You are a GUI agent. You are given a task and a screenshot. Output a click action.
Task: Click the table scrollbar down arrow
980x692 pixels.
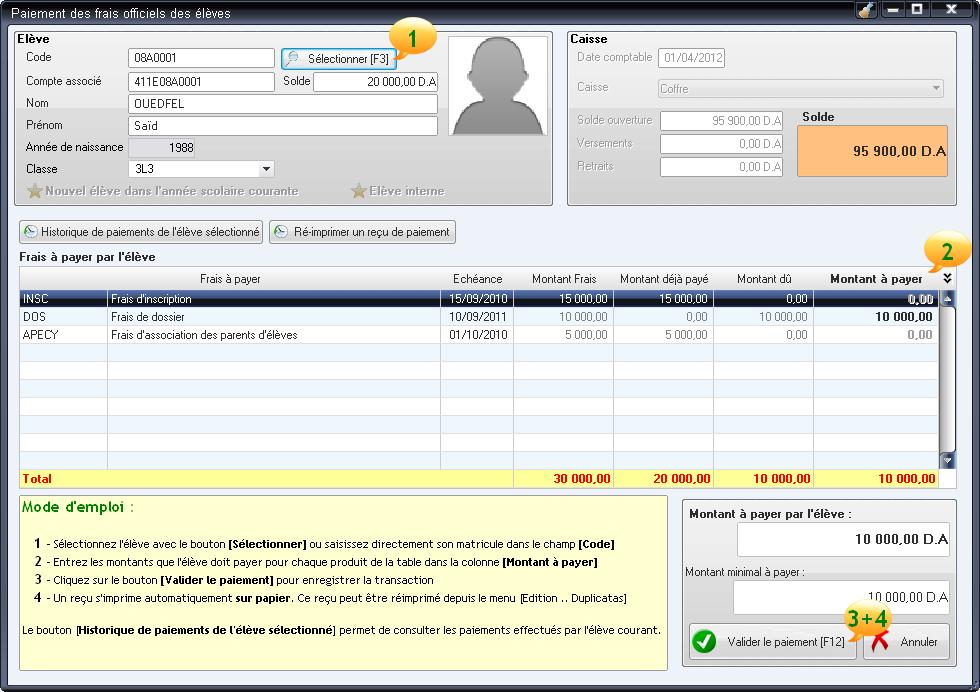(x=948, y=460)
